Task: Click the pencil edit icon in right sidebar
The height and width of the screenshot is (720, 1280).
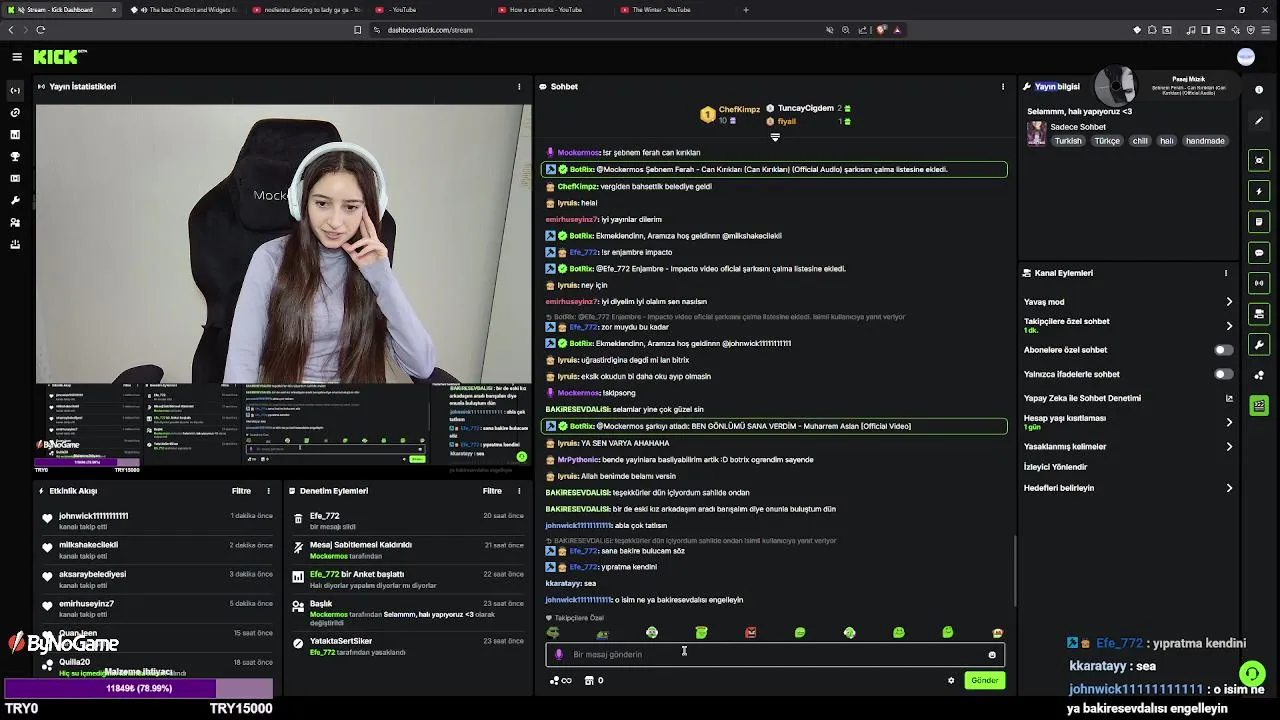Action: 1259,121
